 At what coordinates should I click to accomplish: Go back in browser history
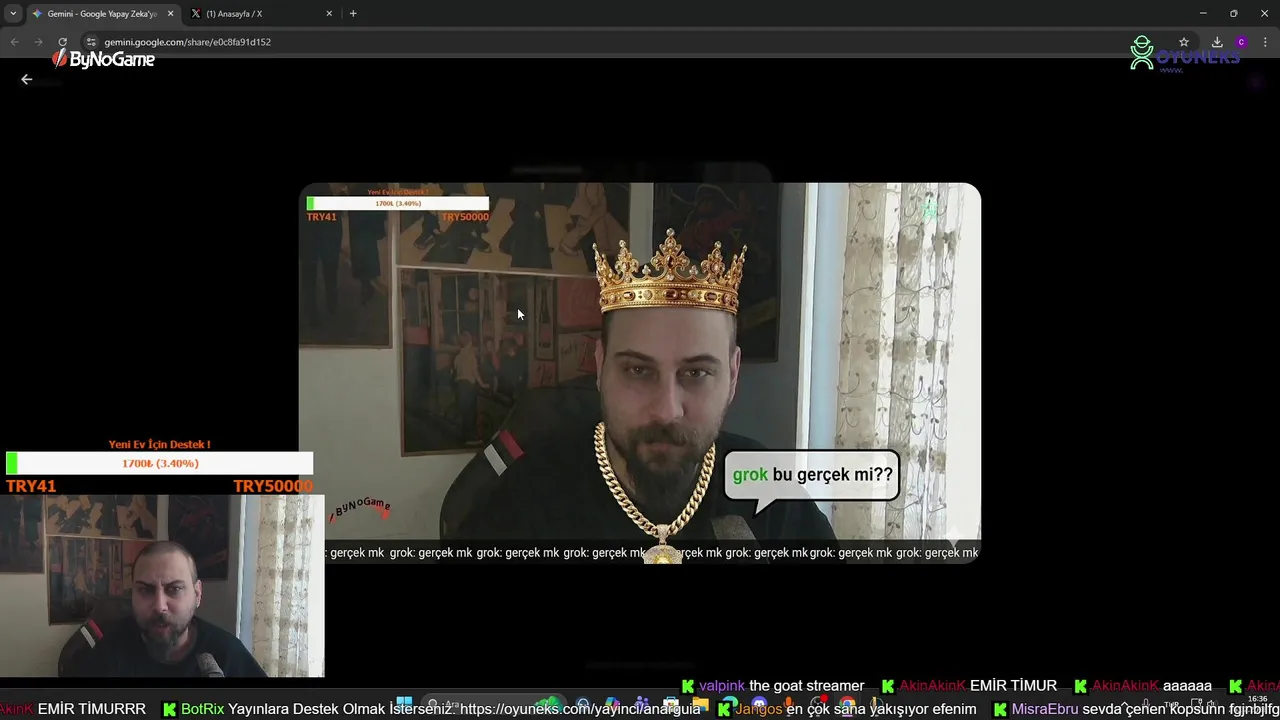point(14,42)
